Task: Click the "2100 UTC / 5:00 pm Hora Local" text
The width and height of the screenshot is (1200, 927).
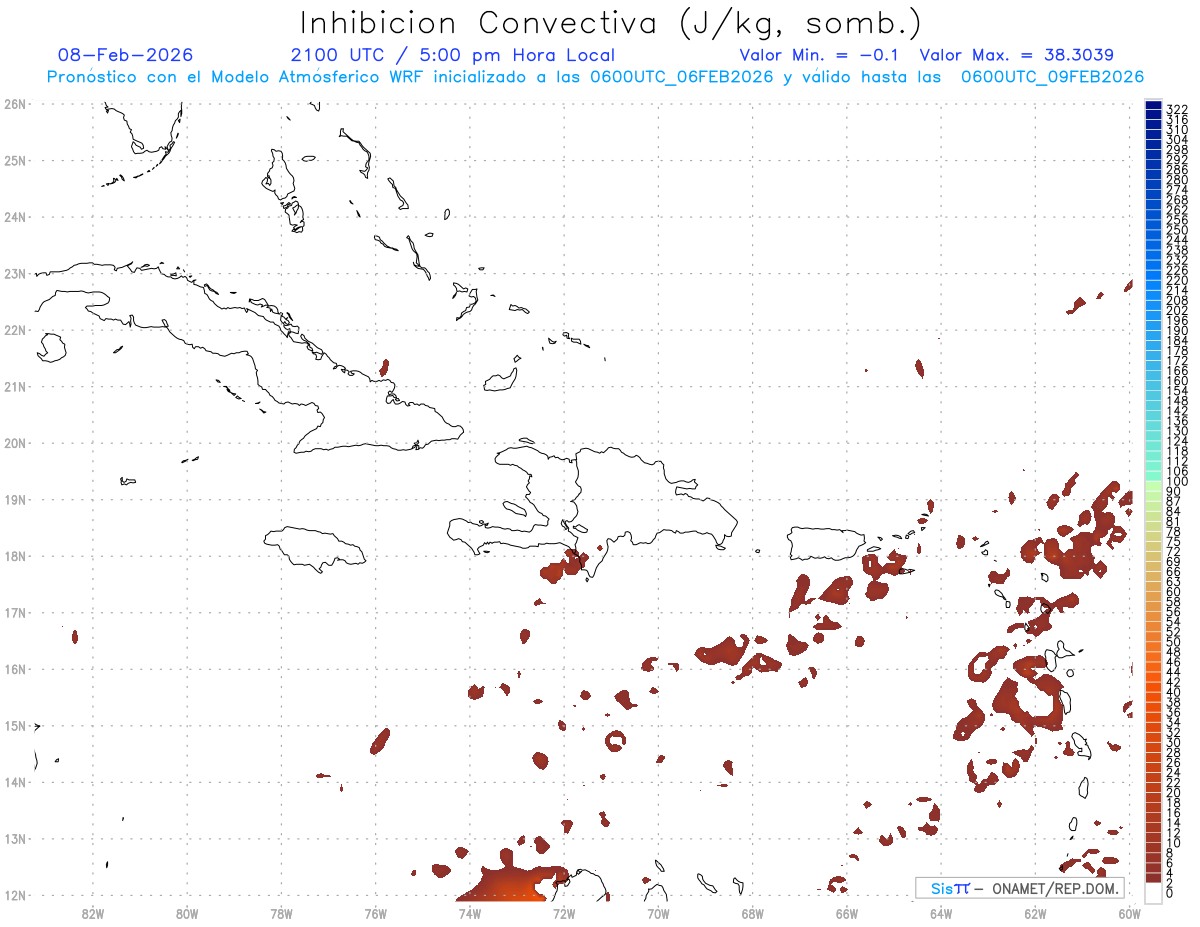Action: tap(453, 55)
